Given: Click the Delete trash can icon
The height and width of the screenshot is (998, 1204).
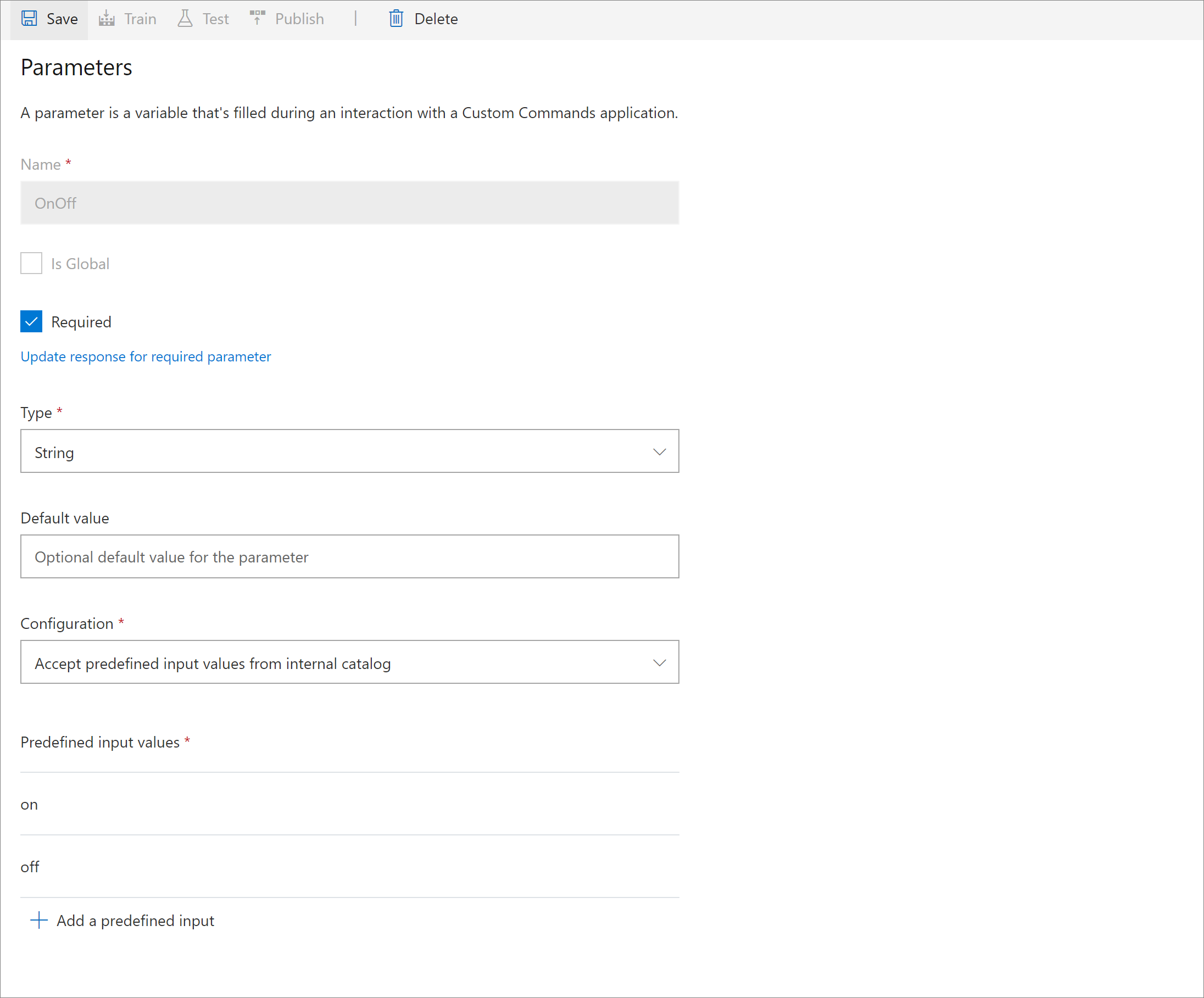Looking at the screenshot, I should pos(396,19).
